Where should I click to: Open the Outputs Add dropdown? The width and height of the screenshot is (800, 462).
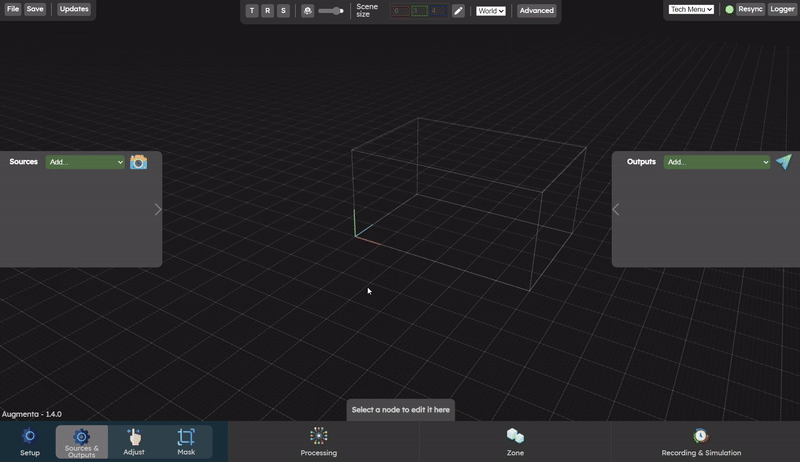(716, 162)
